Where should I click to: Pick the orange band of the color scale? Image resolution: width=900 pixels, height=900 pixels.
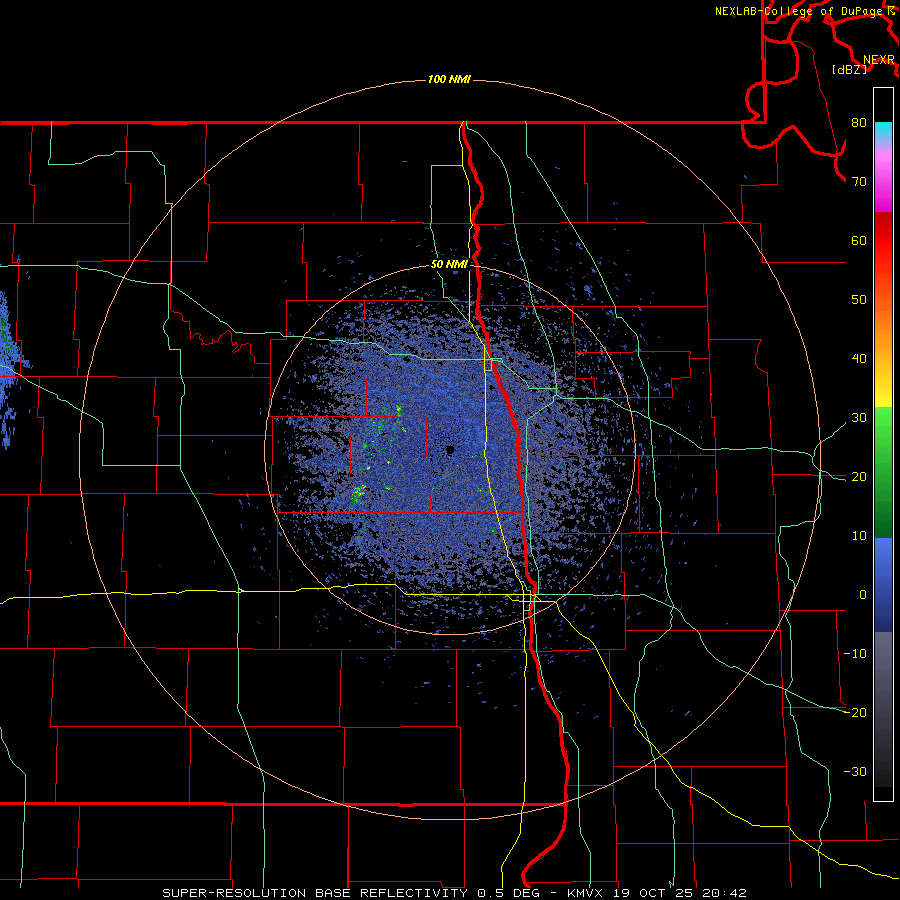click(x=883, y=321)
